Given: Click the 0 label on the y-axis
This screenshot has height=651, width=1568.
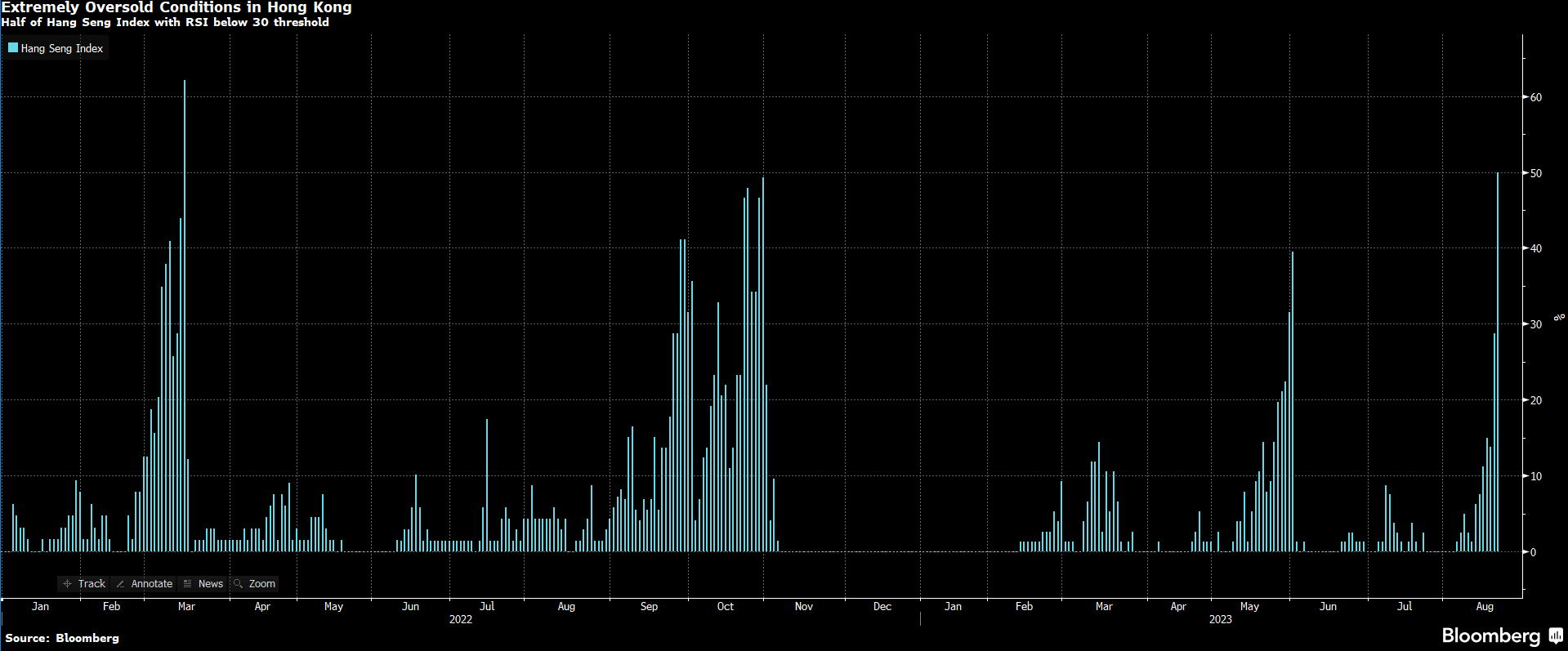Looking at the screenshot, I should 1534,552.
